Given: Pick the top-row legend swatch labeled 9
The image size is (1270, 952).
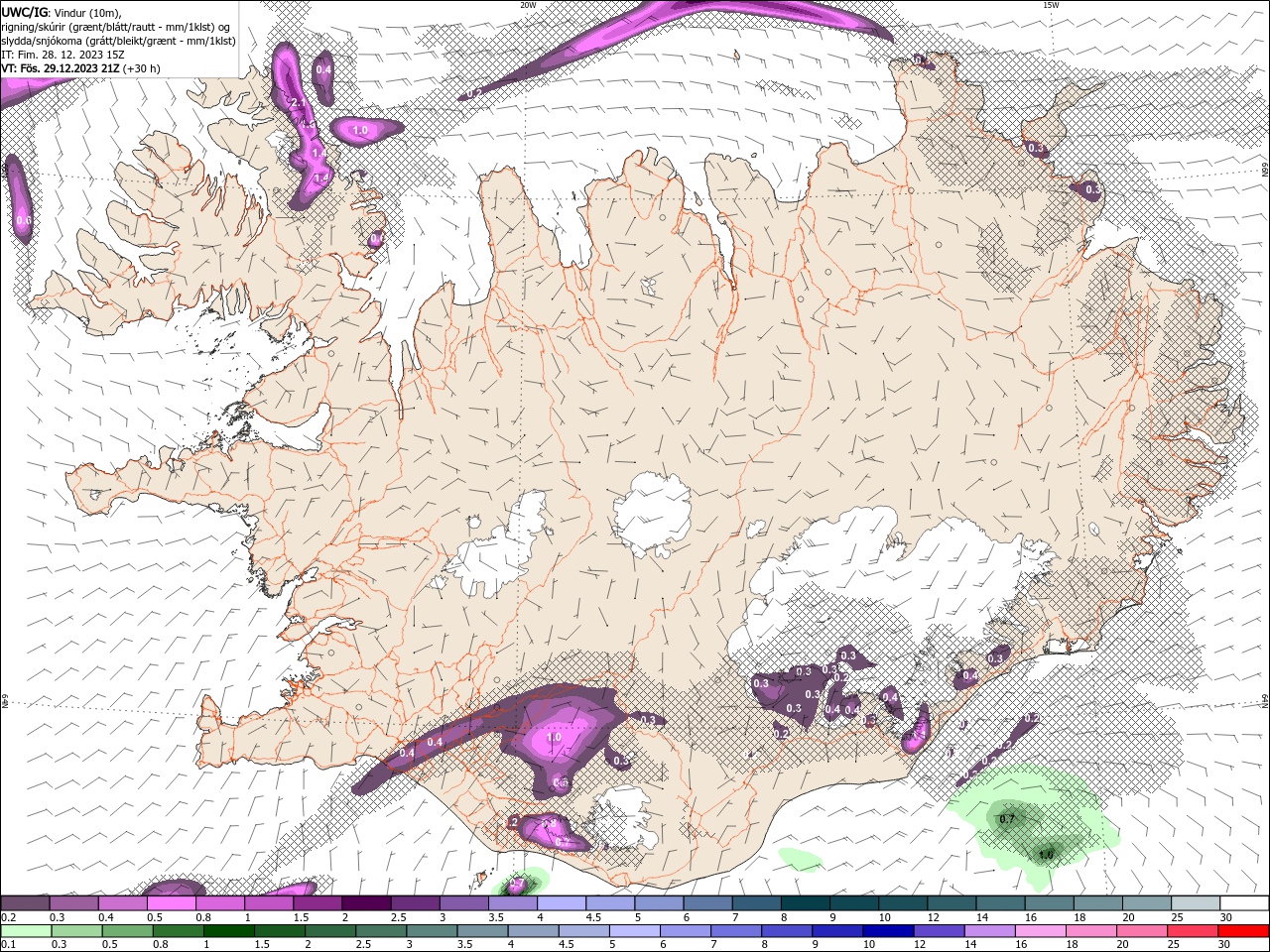Looking at the screenshot, I should pyautogui.click(x=854, y=902).
